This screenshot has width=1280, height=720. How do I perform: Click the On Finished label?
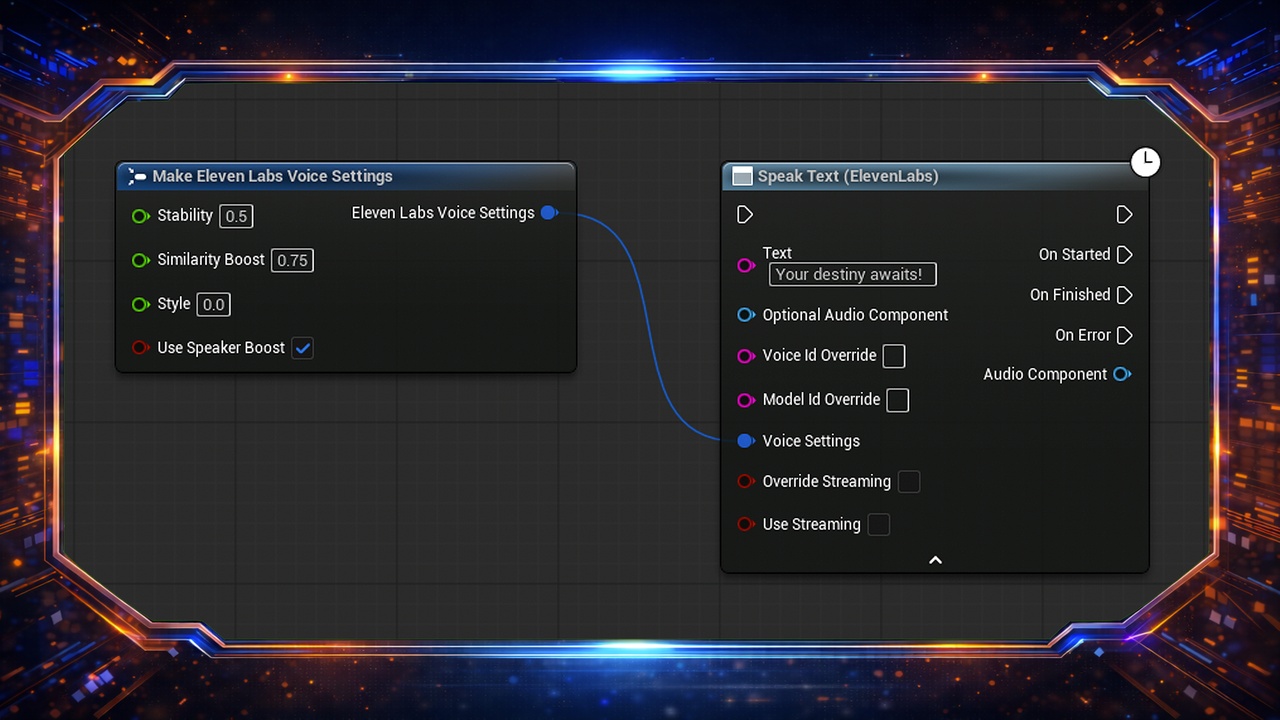(x=1070, y=295)
